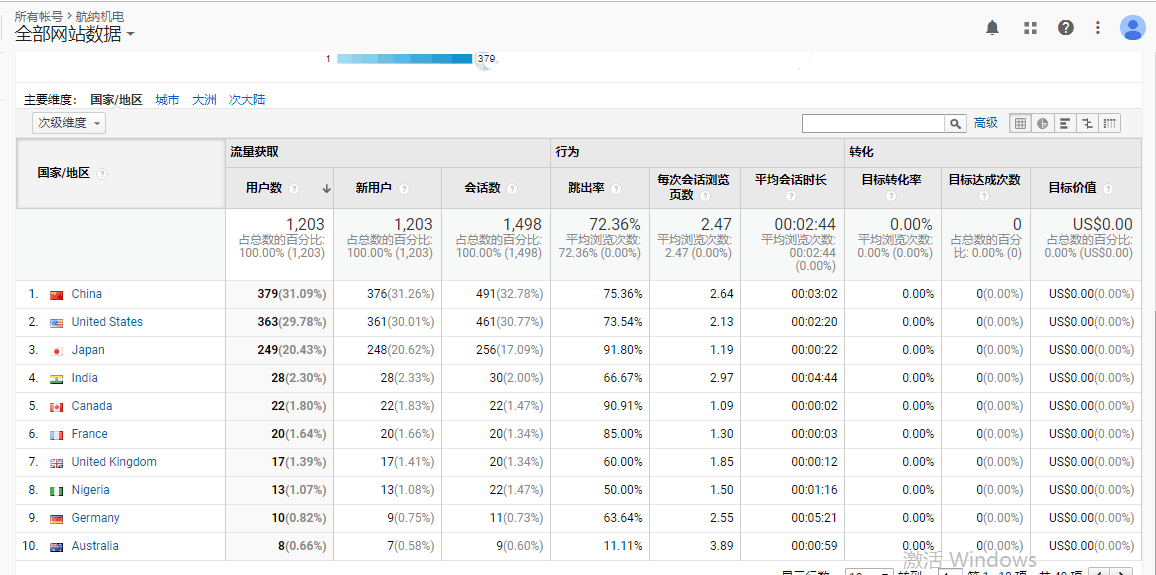Image resolution: width=1156 pixels, height=575 pixels.
Task: Select Germany's session duration 00:05:21
Action: click(815, 518)
